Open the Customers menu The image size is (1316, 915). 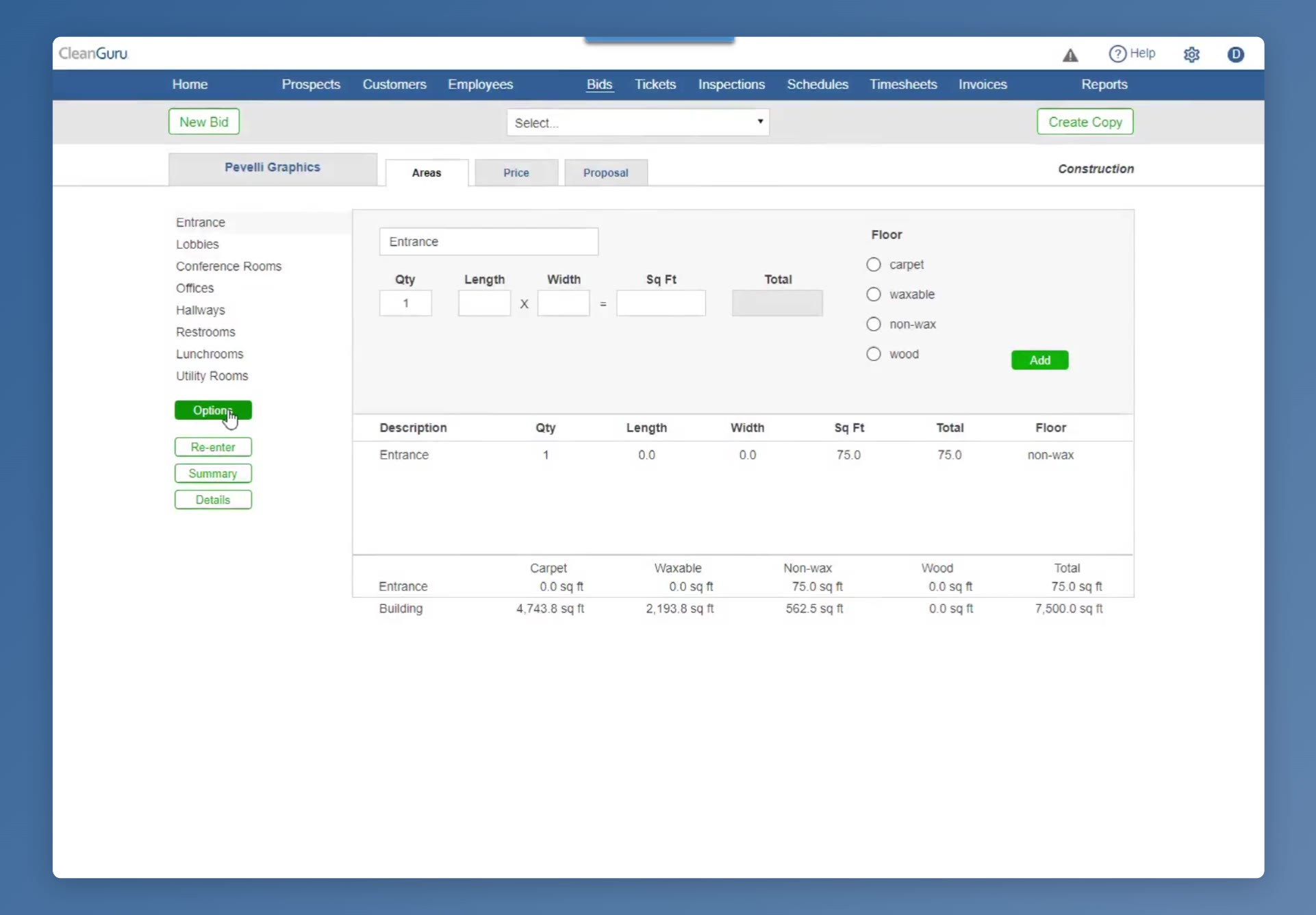[394, 84]
